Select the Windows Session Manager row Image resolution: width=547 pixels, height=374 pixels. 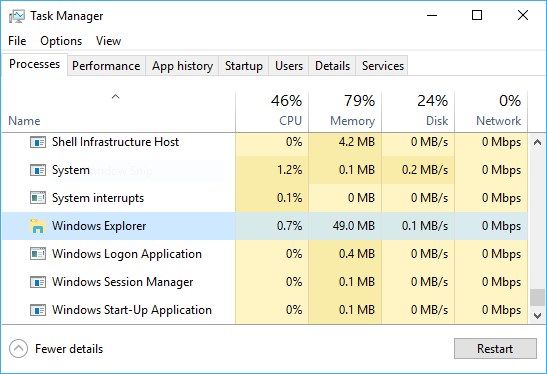(x=265, y=282)
